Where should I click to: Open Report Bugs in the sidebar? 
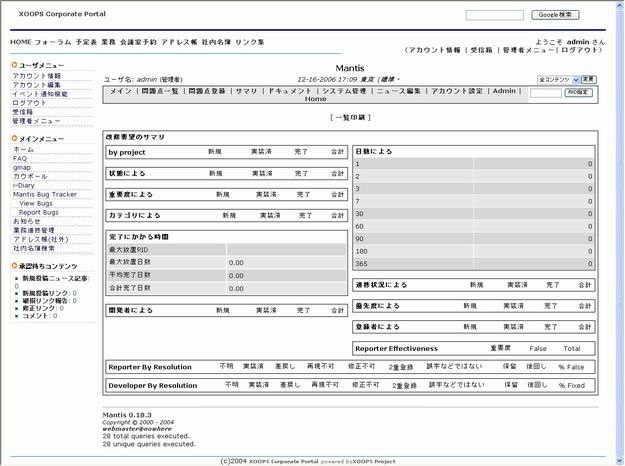tap(39, 212)
